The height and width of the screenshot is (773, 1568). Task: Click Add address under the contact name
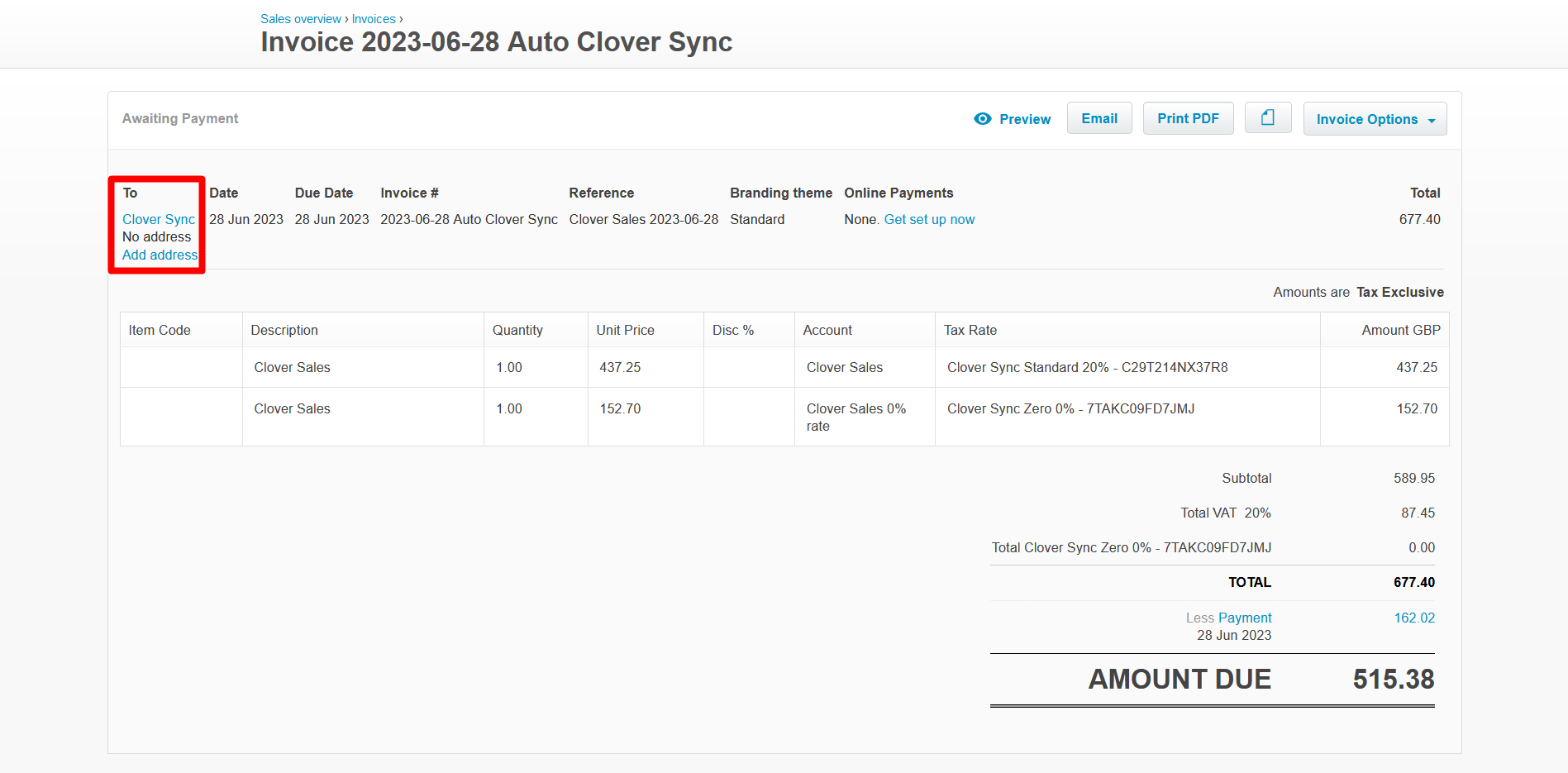click(159, 255)
